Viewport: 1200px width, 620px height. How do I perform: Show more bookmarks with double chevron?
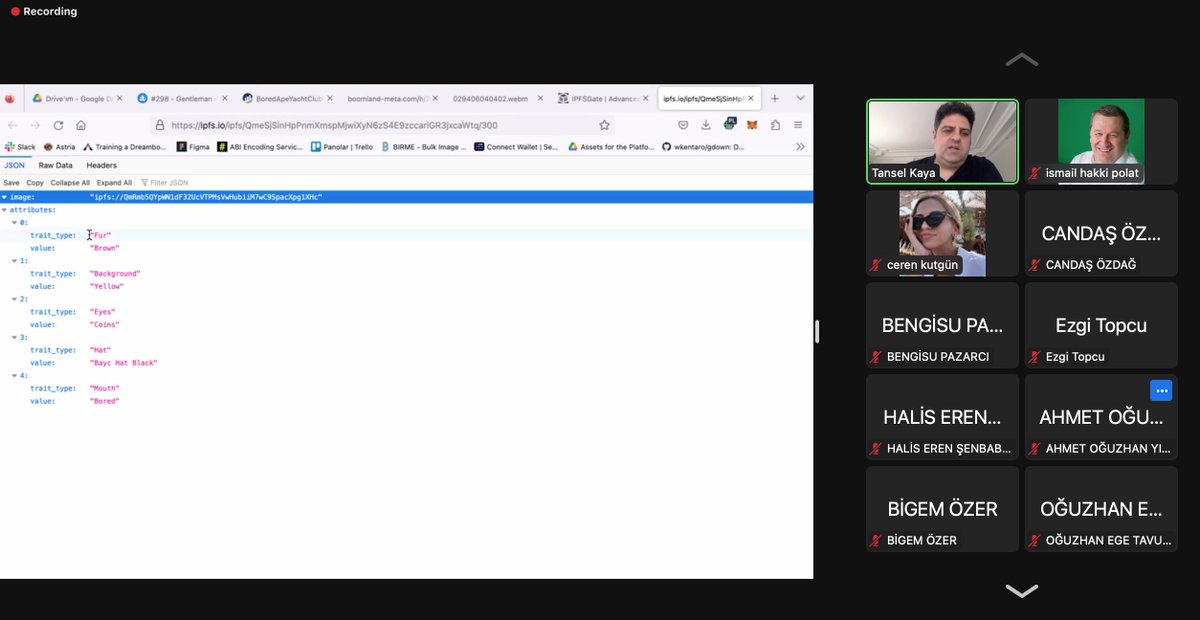tap(800, 146)
